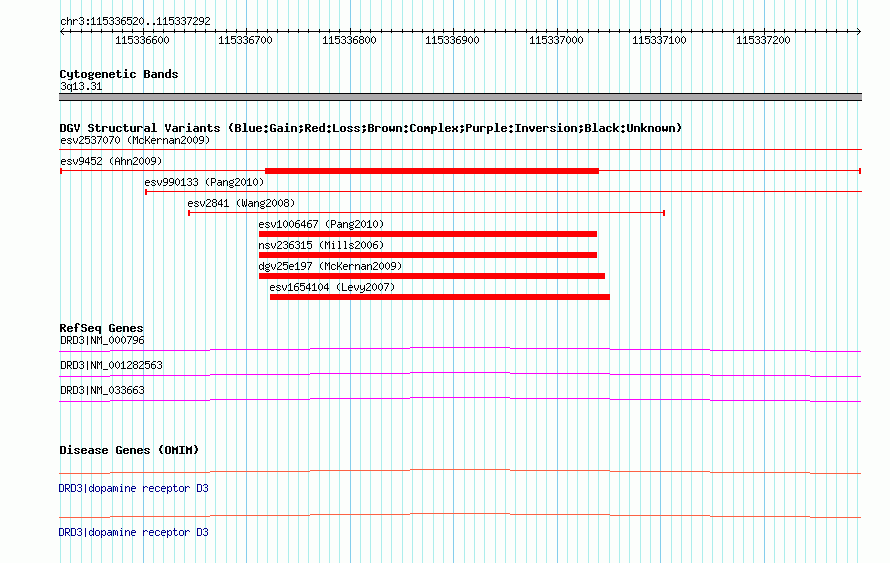
Task: Click the 3q13.31 band label
Action: (x=81, y=86)
